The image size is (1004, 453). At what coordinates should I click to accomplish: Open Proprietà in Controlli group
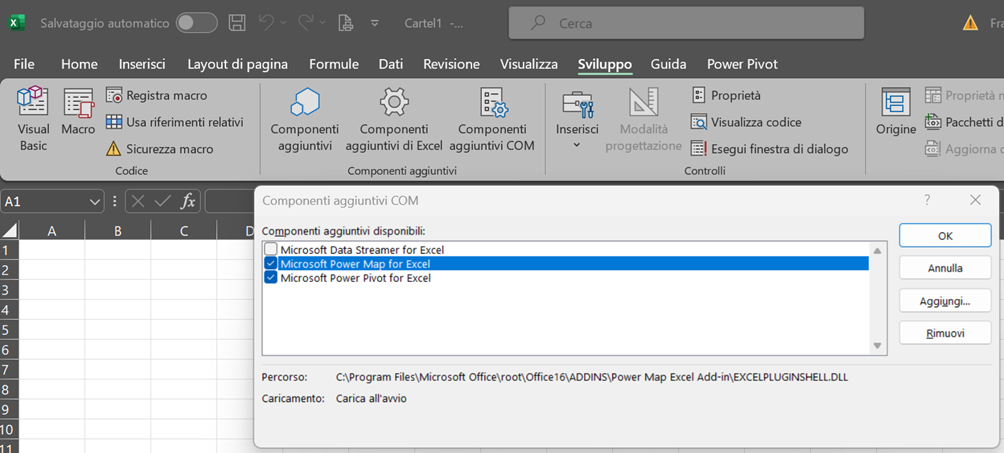click(x=726, y=95)
